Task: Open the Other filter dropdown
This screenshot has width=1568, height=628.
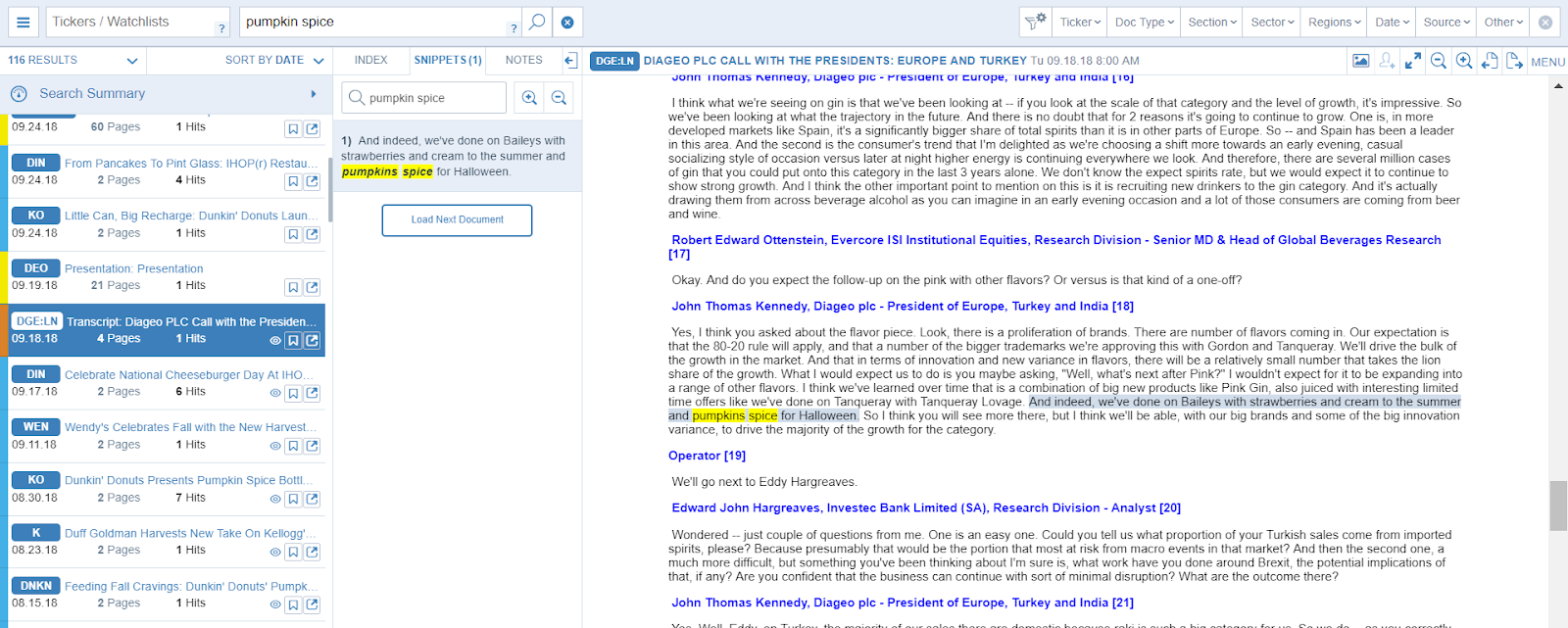Action: (1503, 22)
